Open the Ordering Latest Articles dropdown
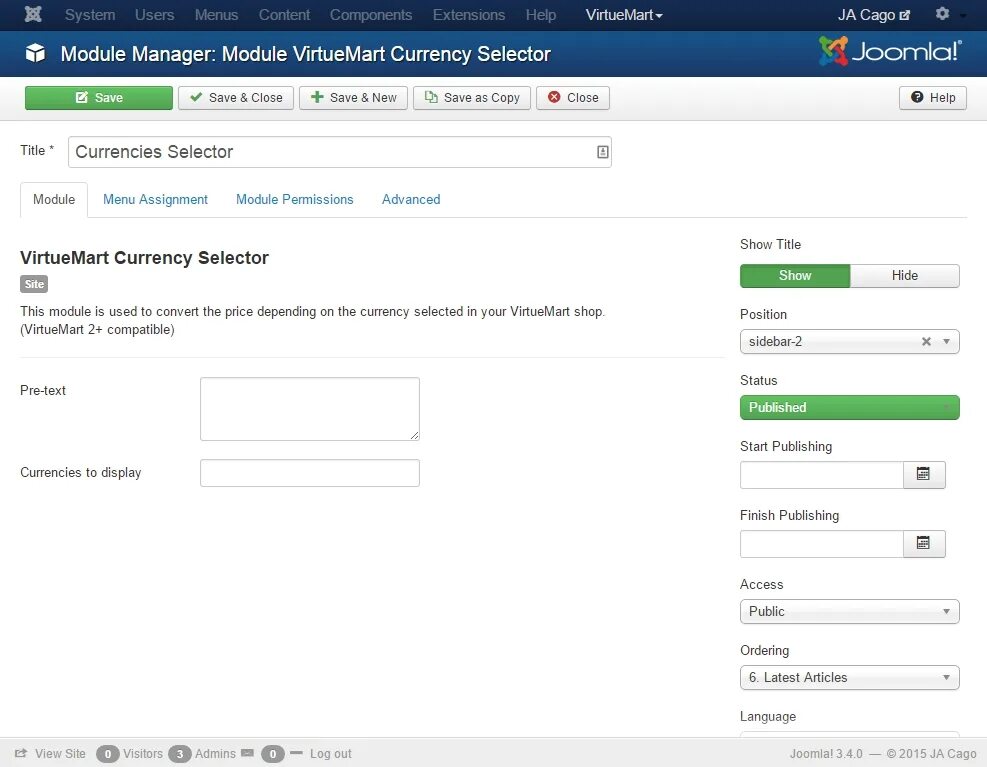The width and height of the screenshot is (987, 767). point(850,678)
